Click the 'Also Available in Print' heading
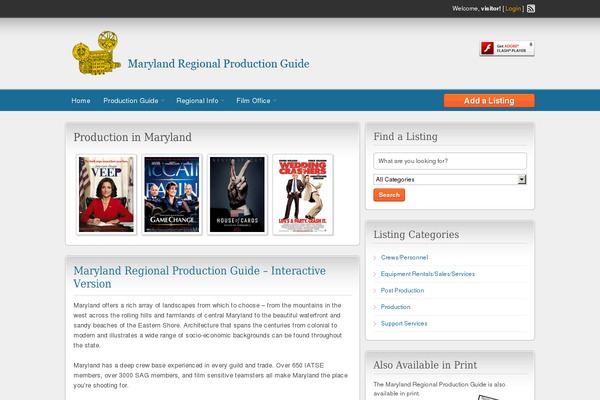The image size is (600, 400). pos(425,365)
